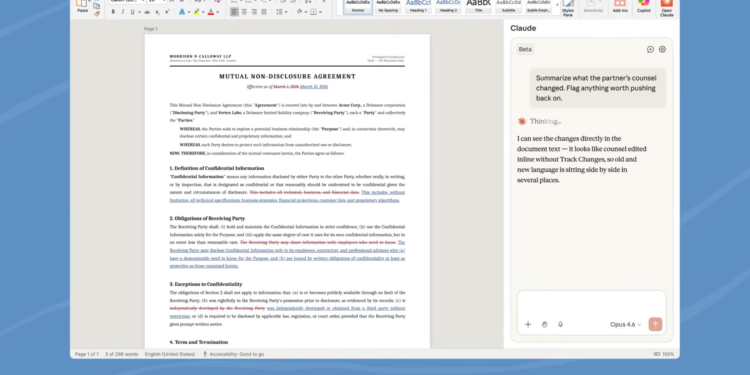Click the shading paint bucket icon

[299, 12]
